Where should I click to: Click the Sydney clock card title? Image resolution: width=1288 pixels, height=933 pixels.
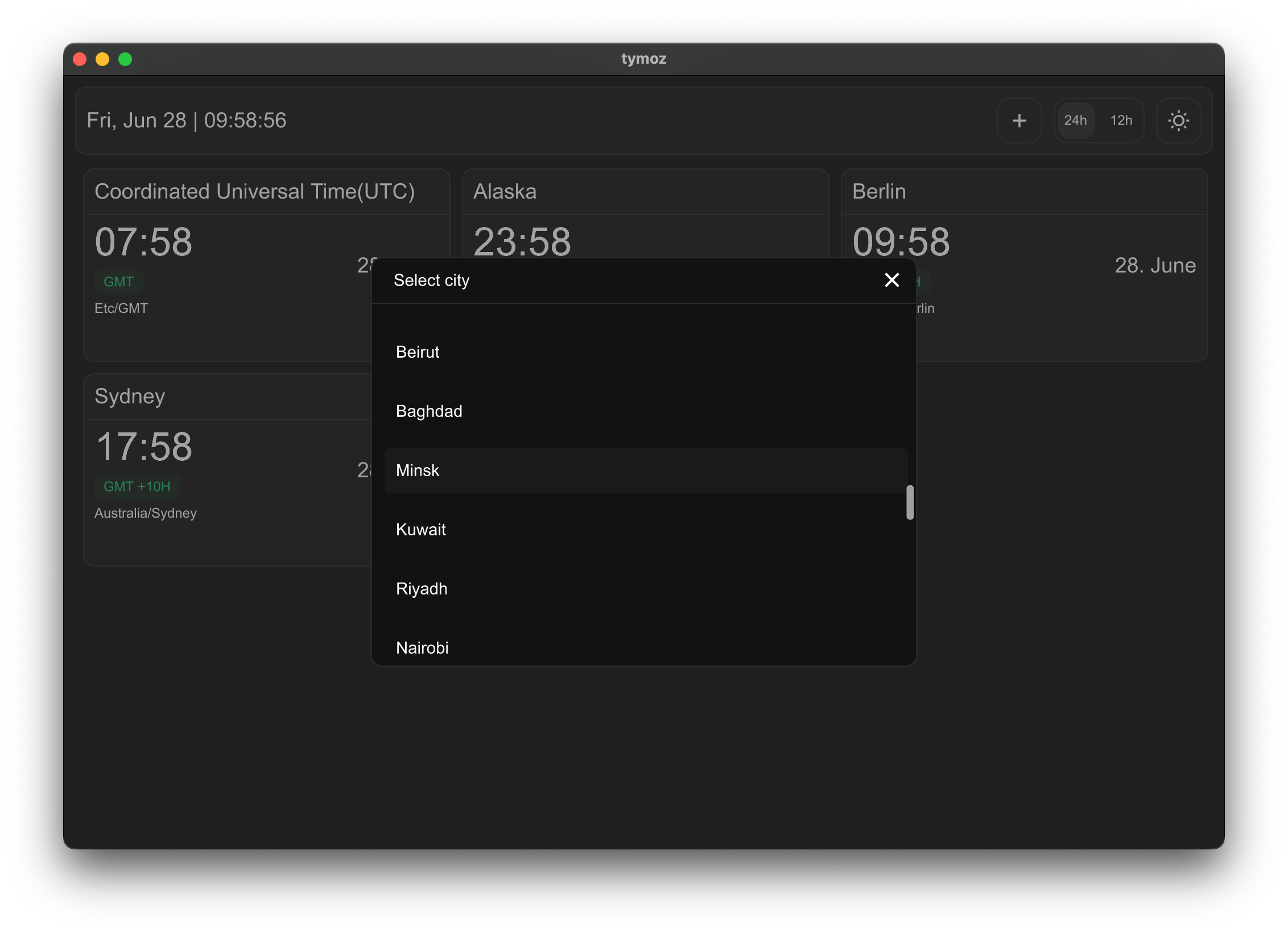(130, 397)
